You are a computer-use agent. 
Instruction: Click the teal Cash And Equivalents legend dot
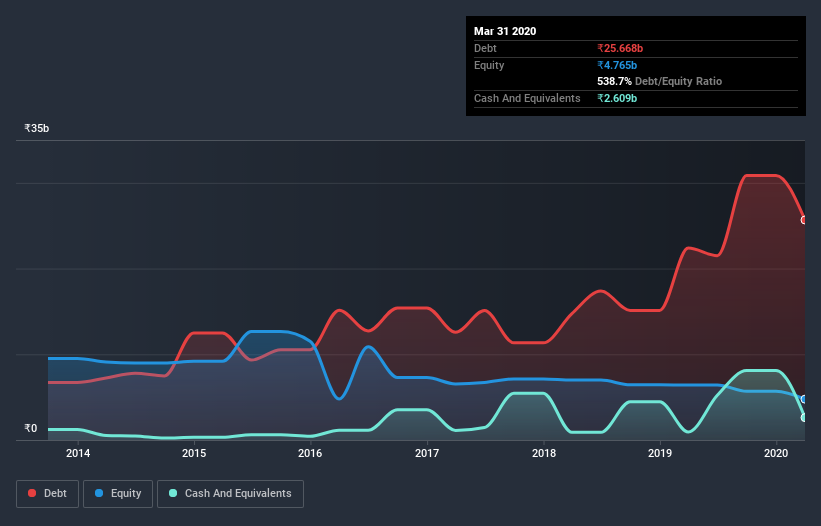[x=173, y=493]
